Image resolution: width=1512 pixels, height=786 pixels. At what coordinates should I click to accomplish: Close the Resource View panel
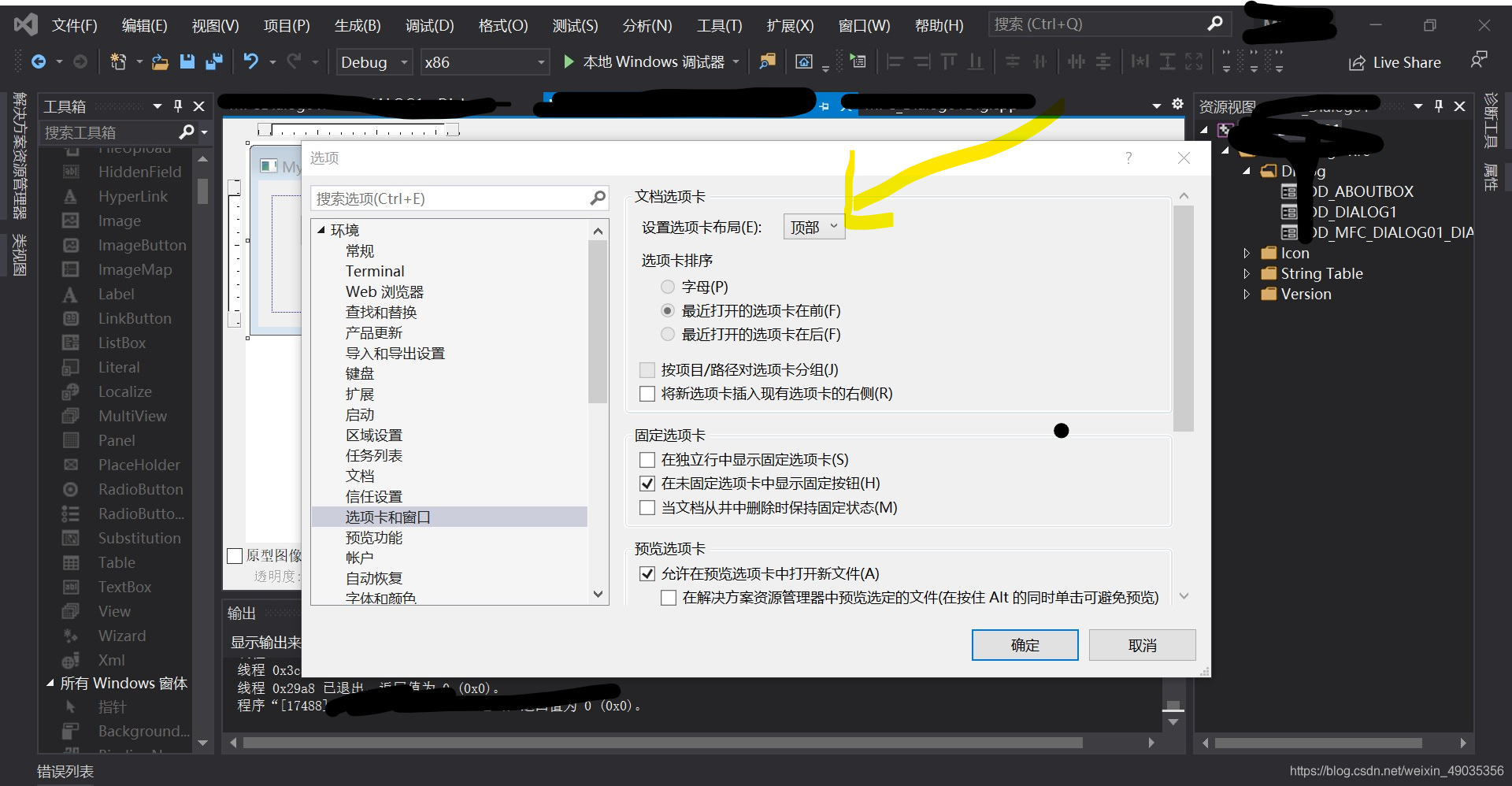[1459, 106]
